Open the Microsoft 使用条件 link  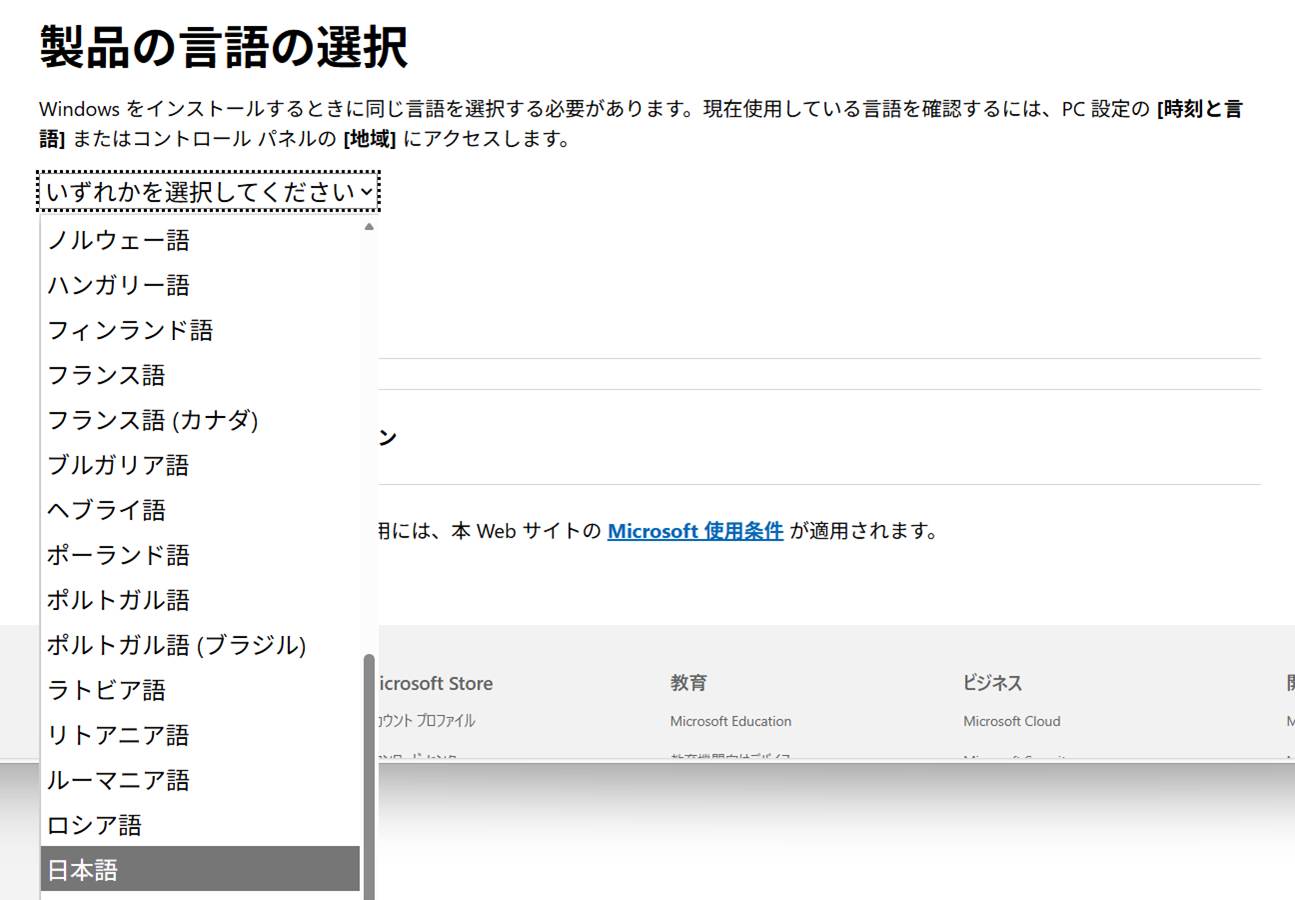point(695,531)
